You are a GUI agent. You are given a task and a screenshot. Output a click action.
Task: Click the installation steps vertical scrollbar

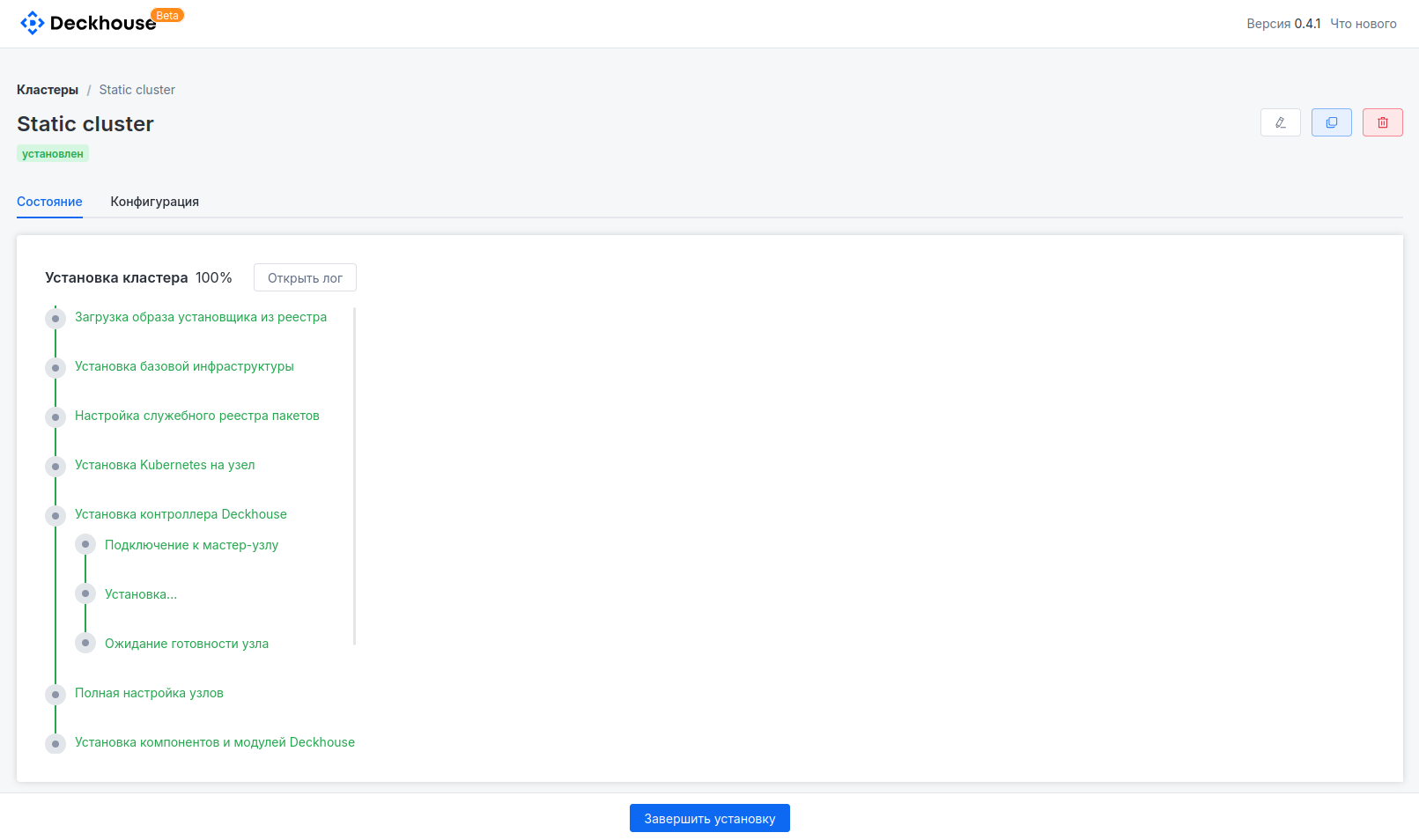click(x=354, y=475)
